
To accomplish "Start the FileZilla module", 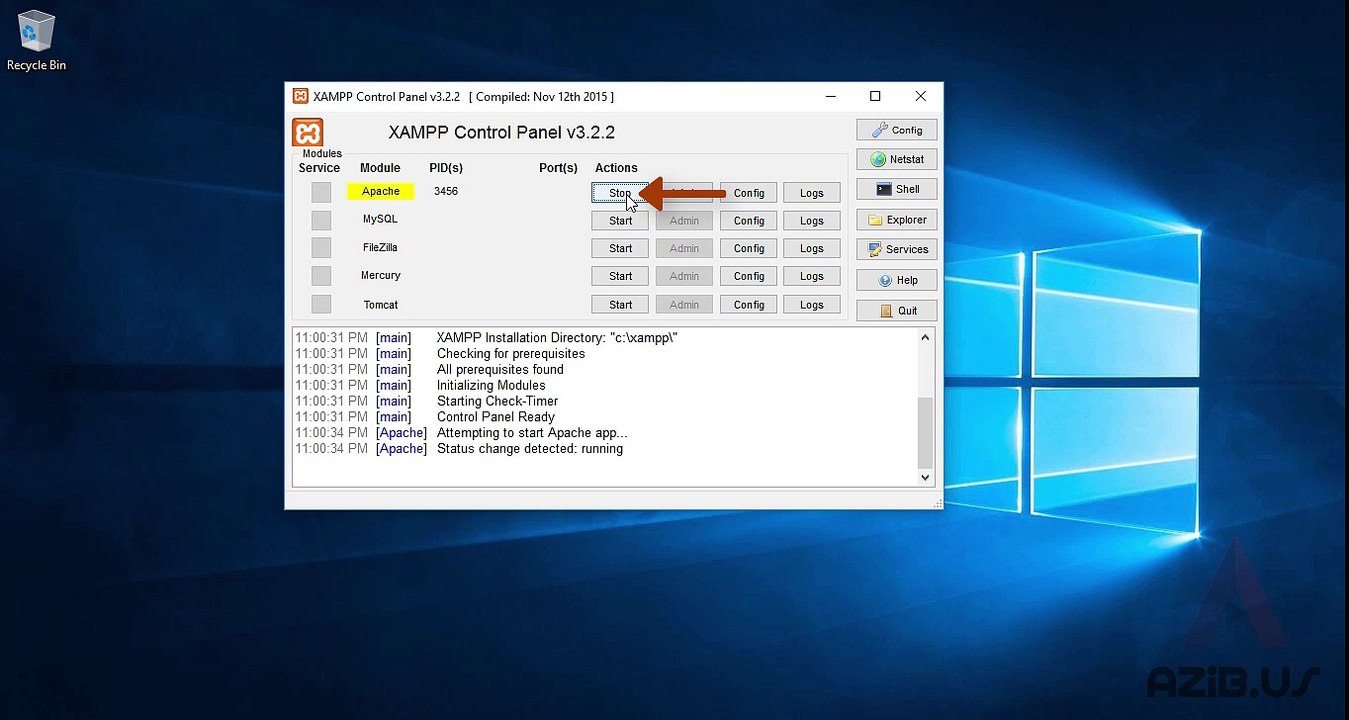I will click(x=620, y=249).
